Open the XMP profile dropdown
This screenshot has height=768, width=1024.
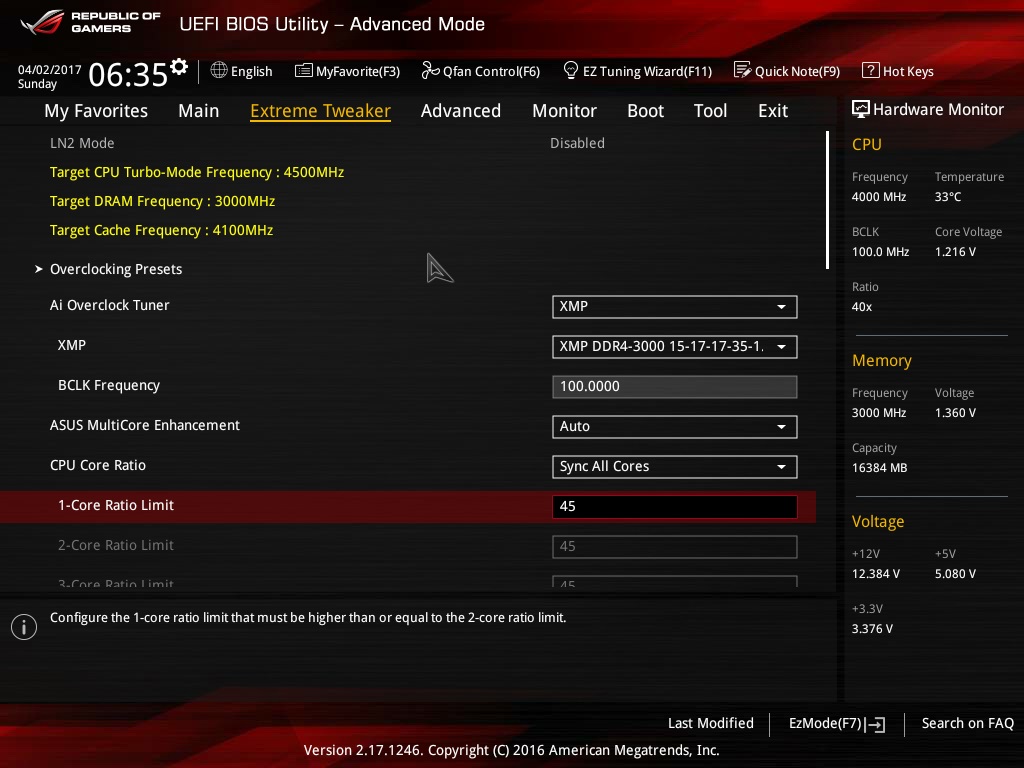coord(675,347)
